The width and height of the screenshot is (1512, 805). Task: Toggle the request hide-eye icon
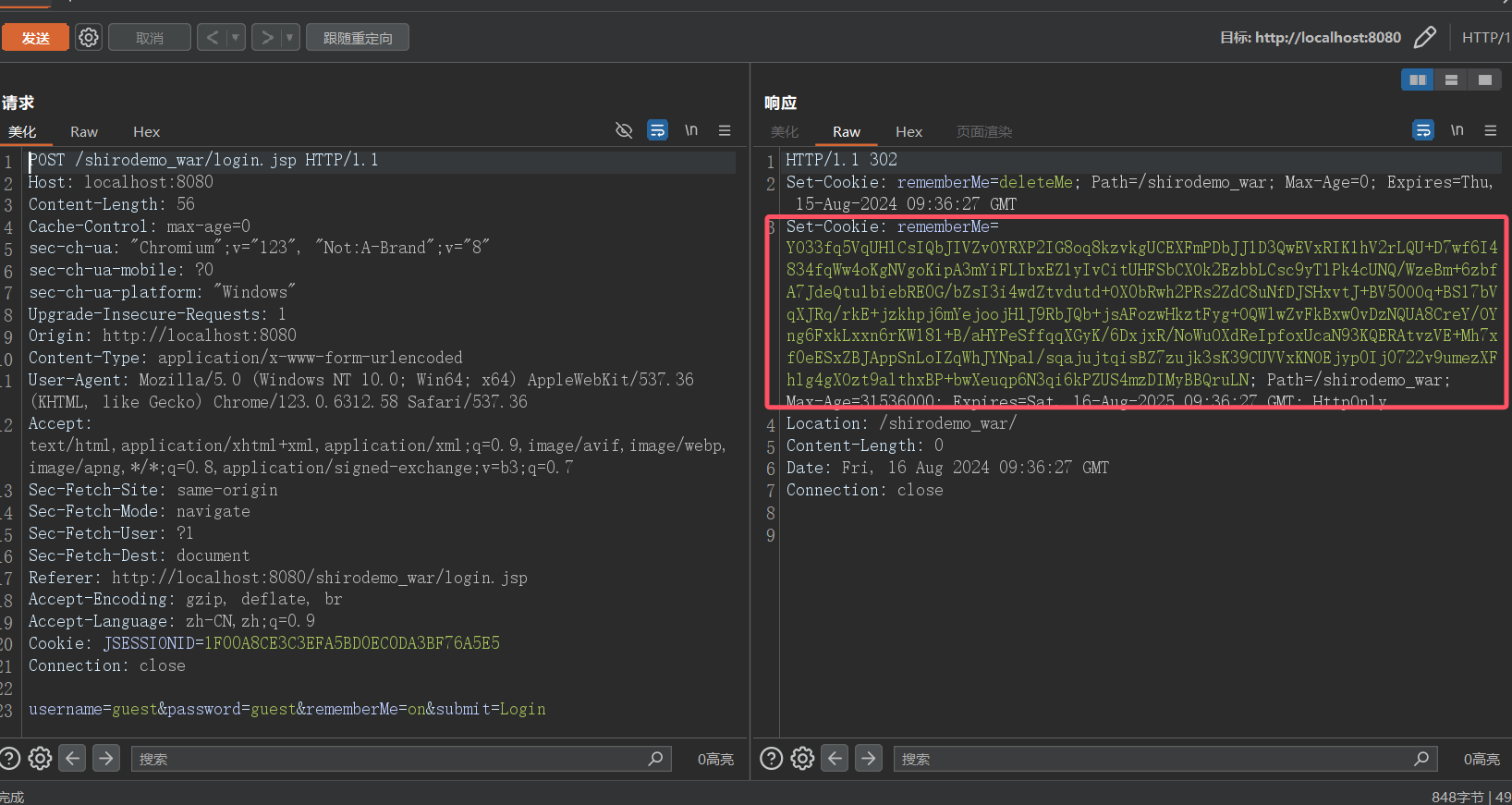click(624, 130)
